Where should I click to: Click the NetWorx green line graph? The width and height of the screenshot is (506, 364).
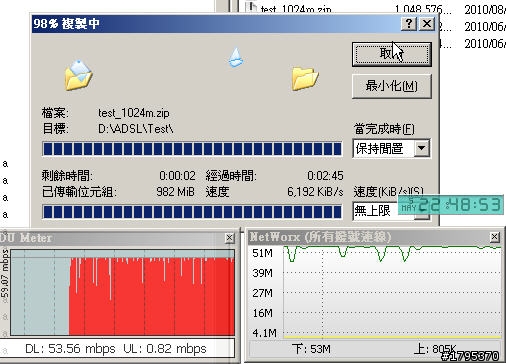tap(392, 292)
